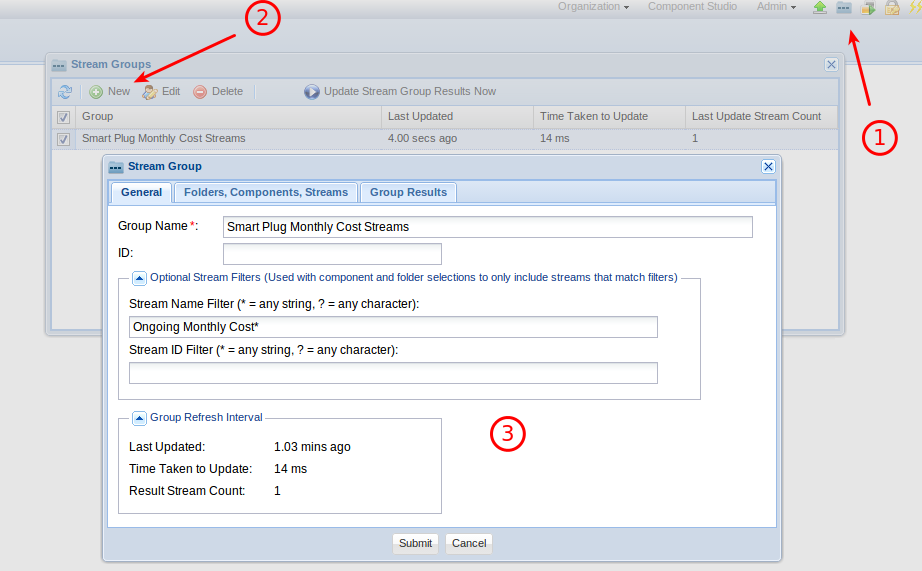Switch to the Folders, Components, Streams tab

click(266, 192)
